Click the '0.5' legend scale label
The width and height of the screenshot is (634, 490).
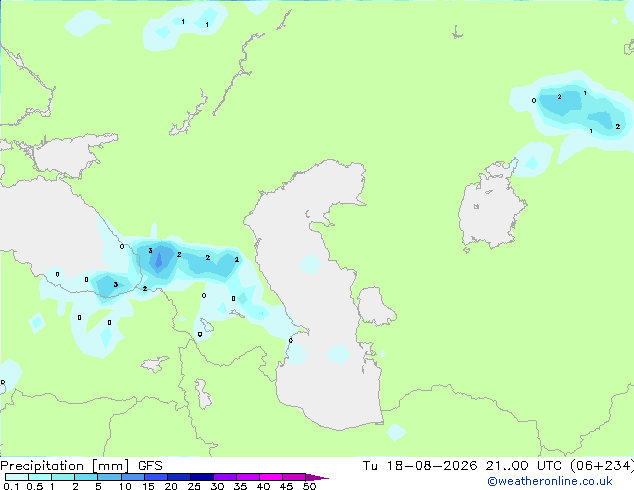click(x=35, y=486)
